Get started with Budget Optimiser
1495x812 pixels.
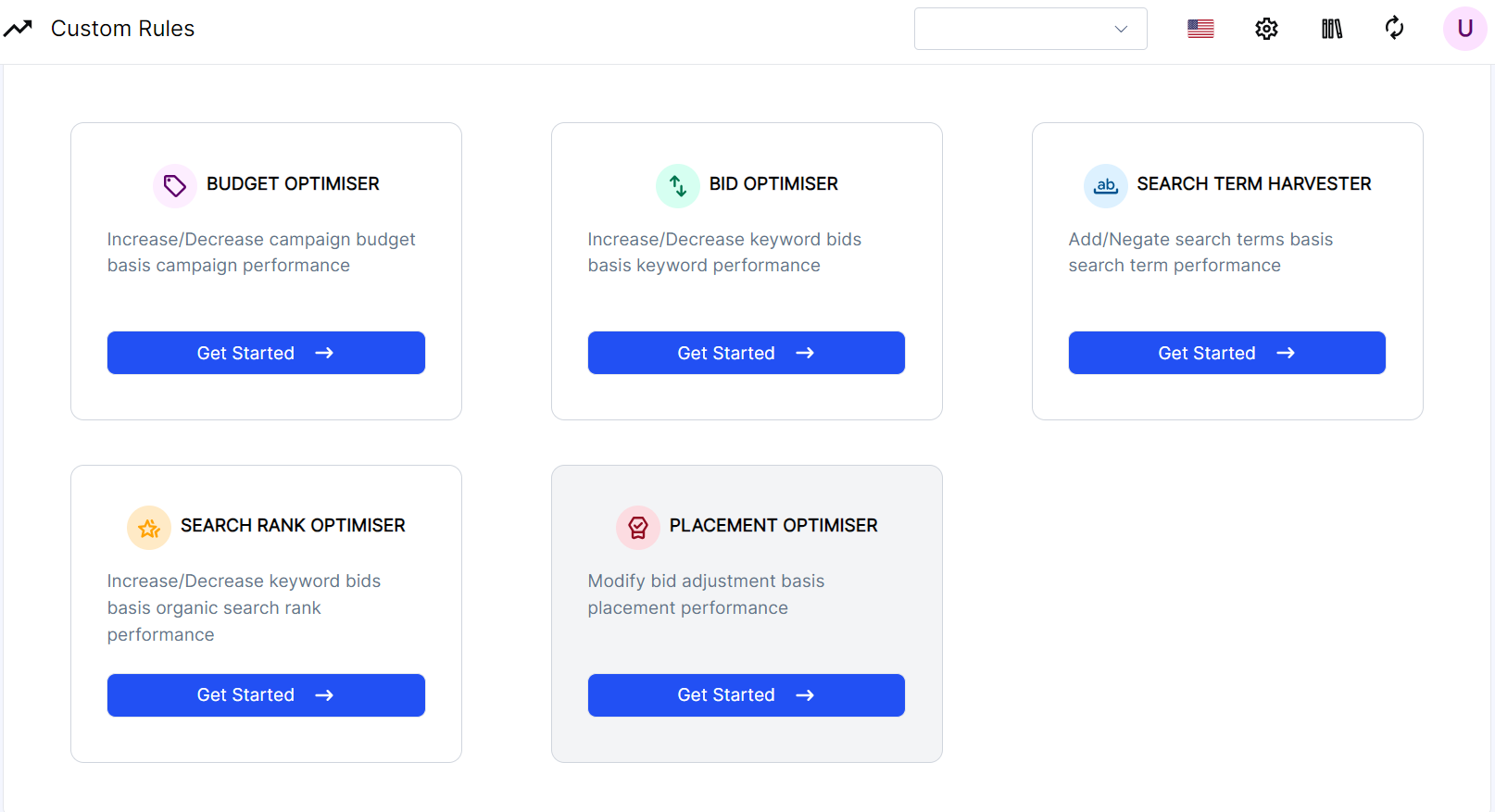(x=266, y=353)
